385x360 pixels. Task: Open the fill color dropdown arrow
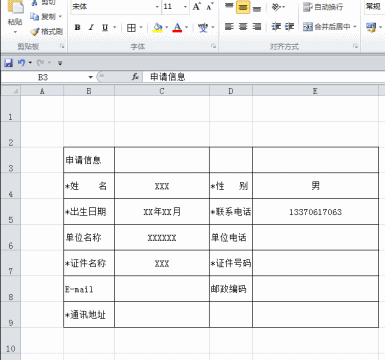[x=167, y=27]
